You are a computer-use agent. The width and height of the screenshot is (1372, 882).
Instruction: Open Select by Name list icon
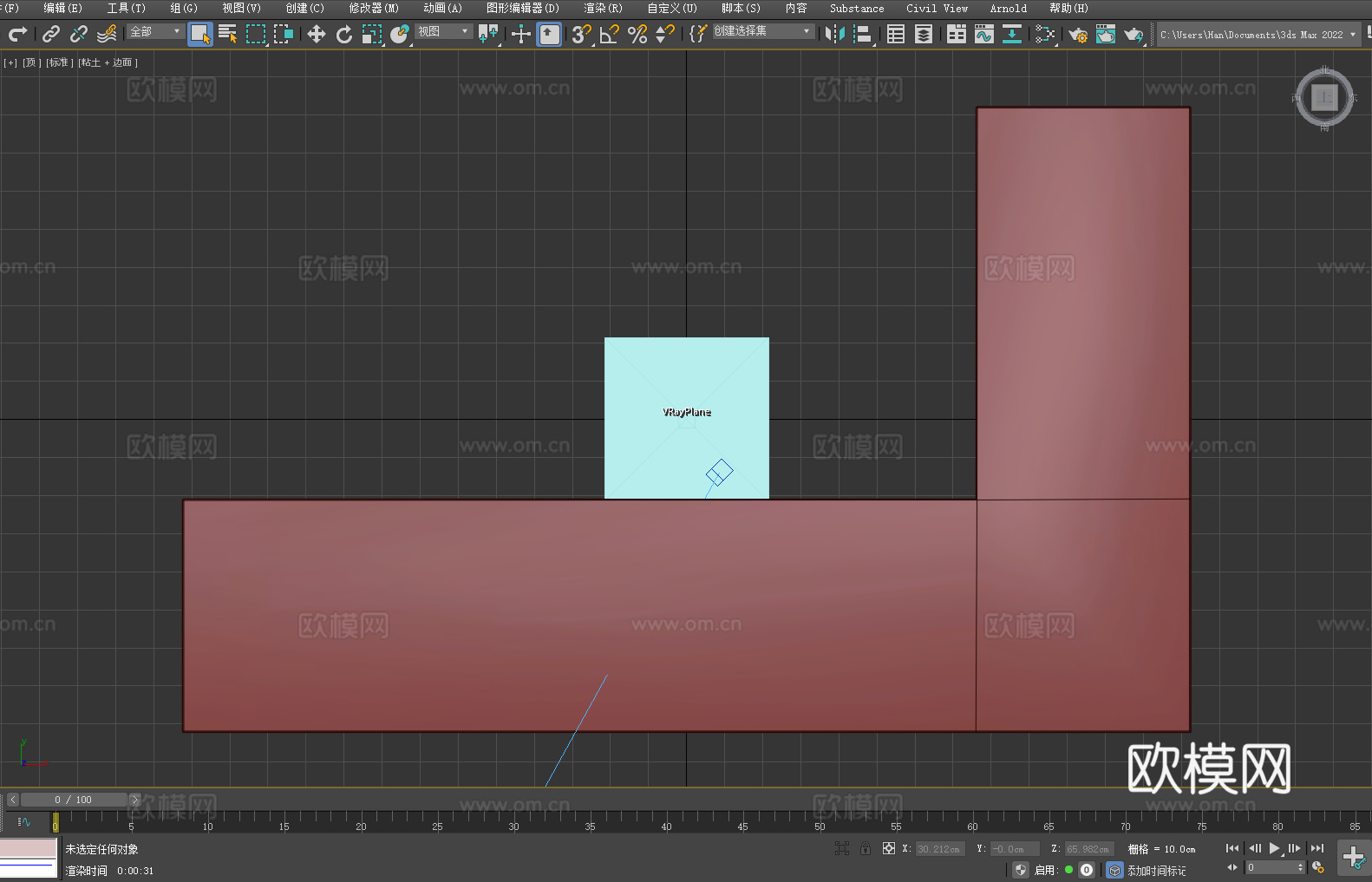[x=228, y=34]
